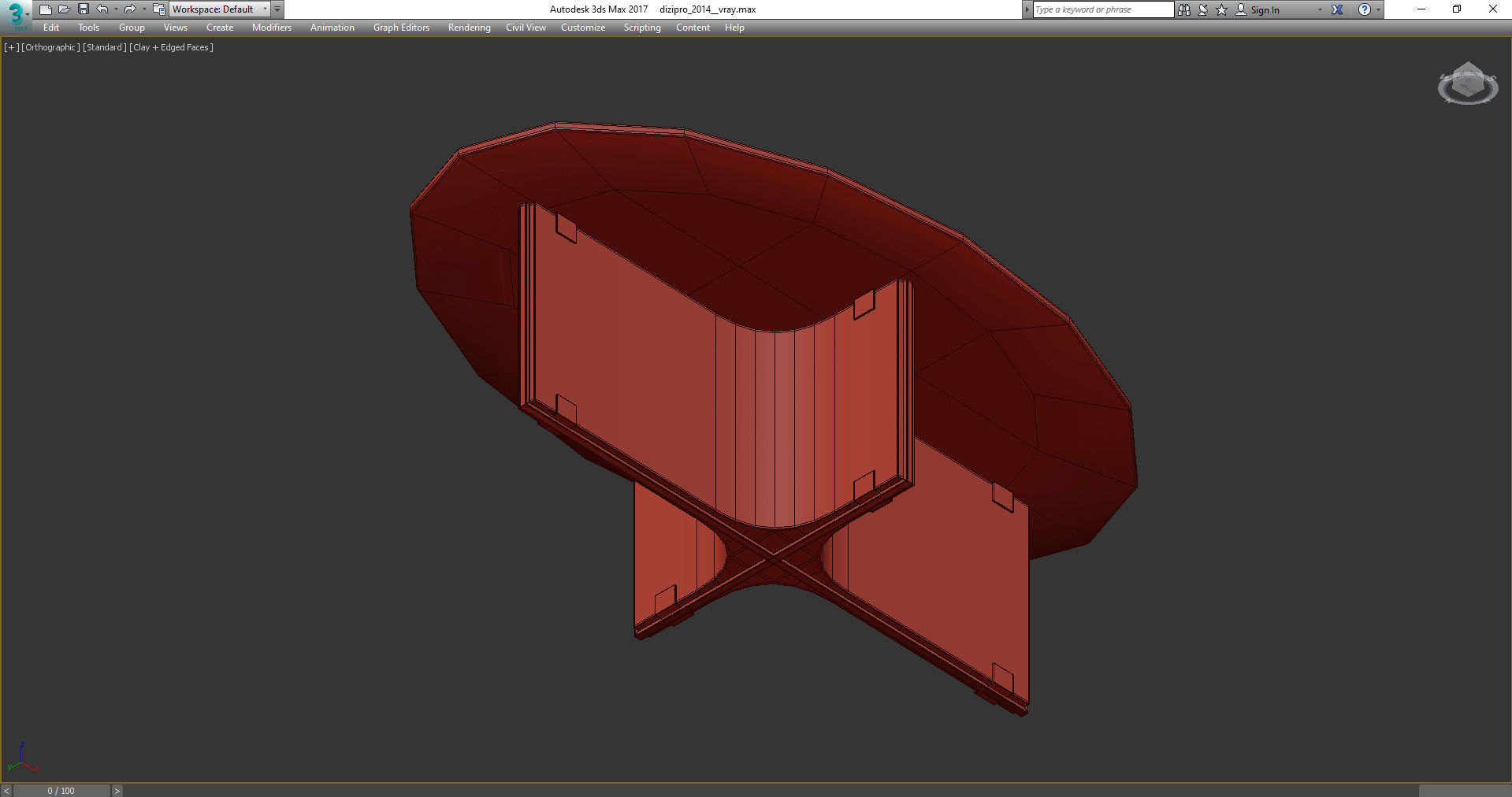Open the Favorites star icon
The image size is (1512, 797).
click(1222, 9)
